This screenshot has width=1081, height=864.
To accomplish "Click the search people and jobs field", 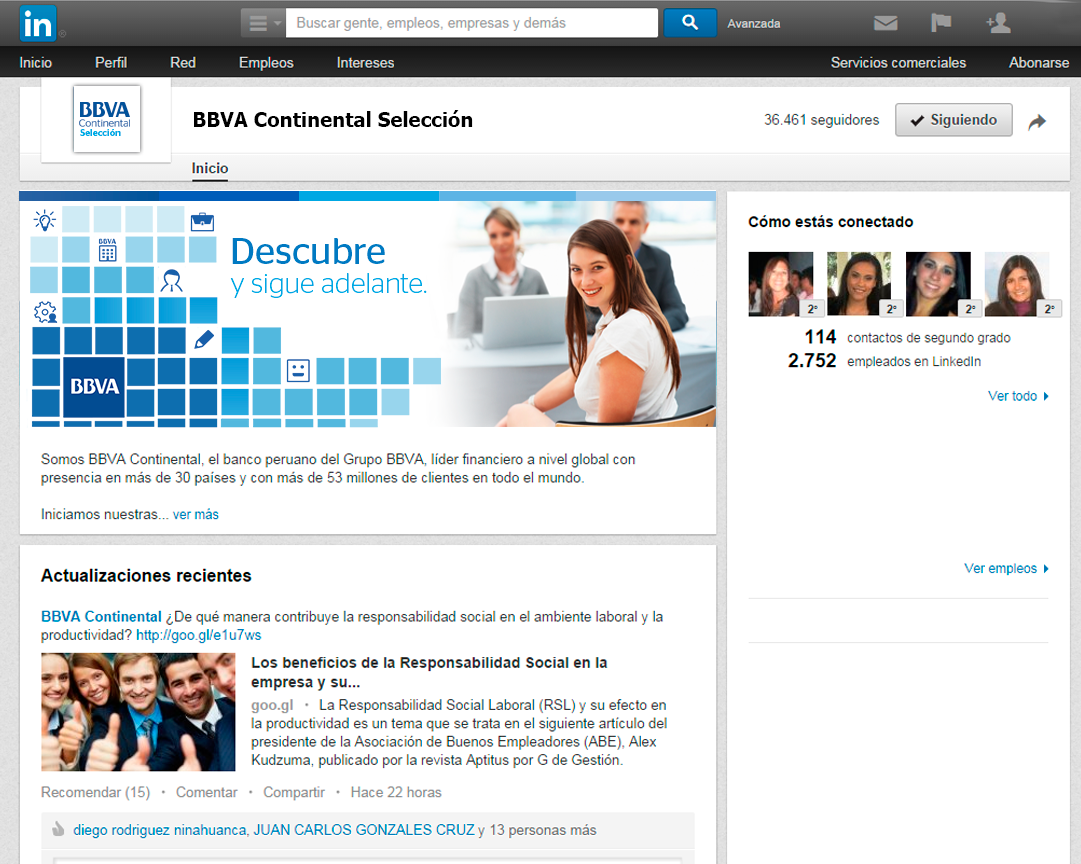I will pos(472,23).
